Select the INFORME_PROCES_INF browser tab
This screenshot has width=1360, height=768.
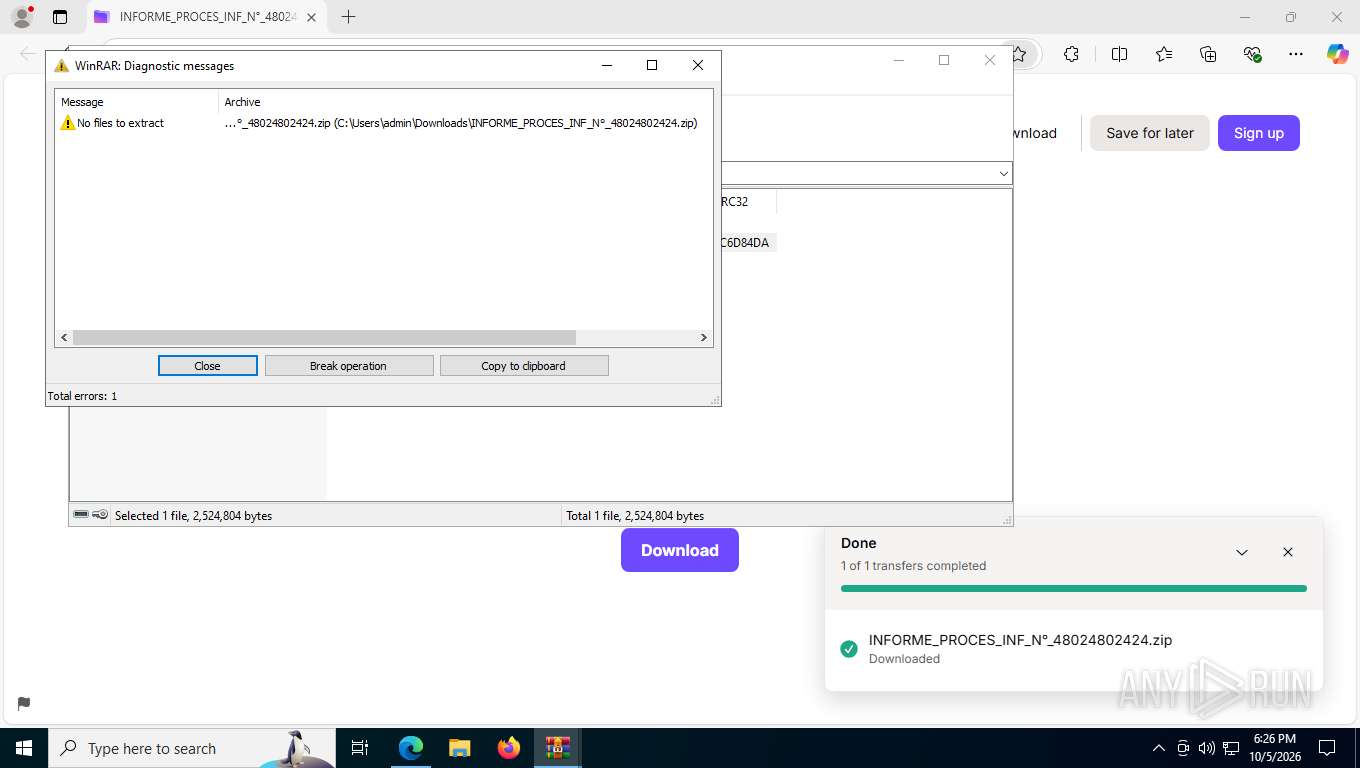click(206, 17)
